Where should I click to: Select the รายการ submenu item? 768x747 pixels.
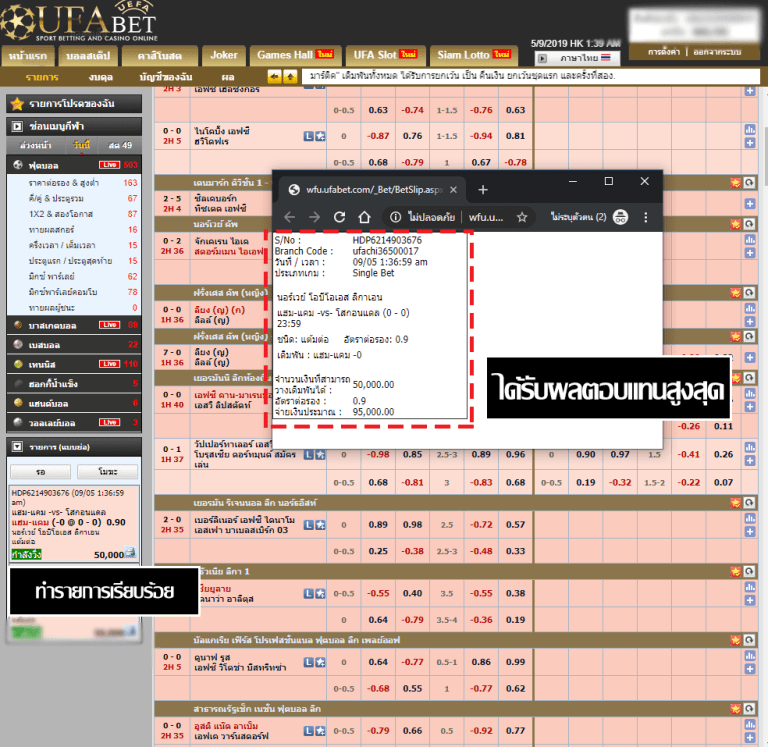pyautogui.click(x=42, y=77)
